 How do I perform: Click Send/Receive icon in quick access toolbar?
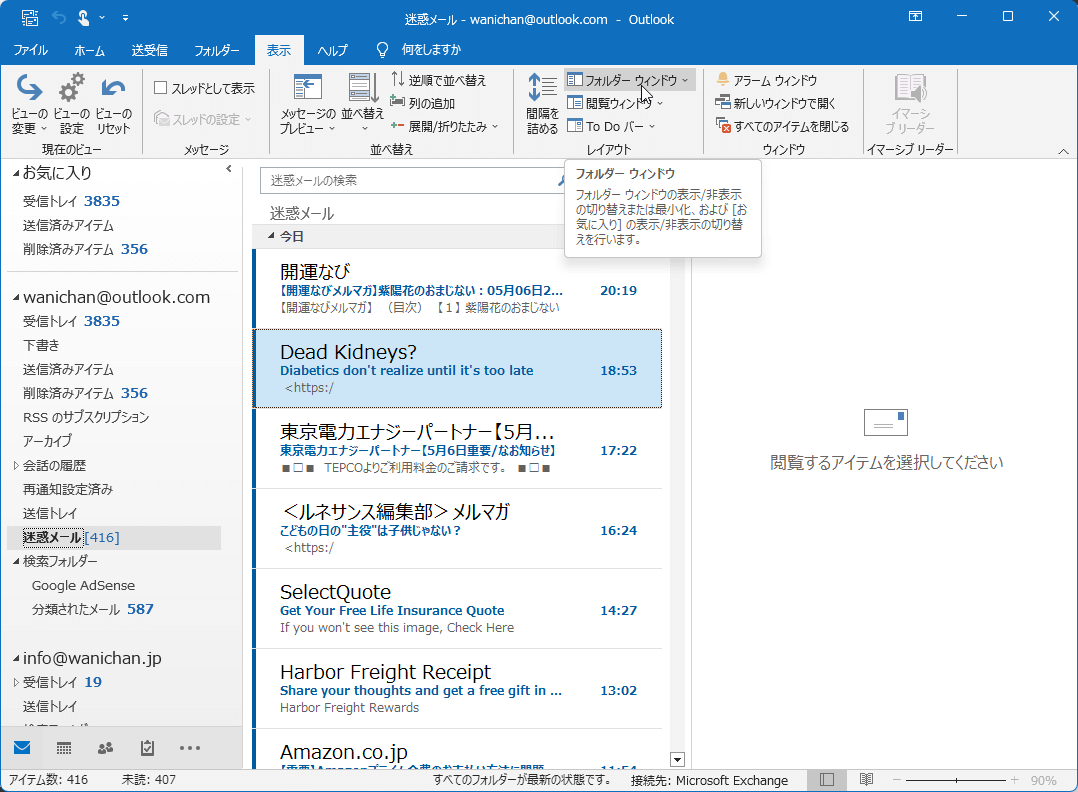click(30, 18)
